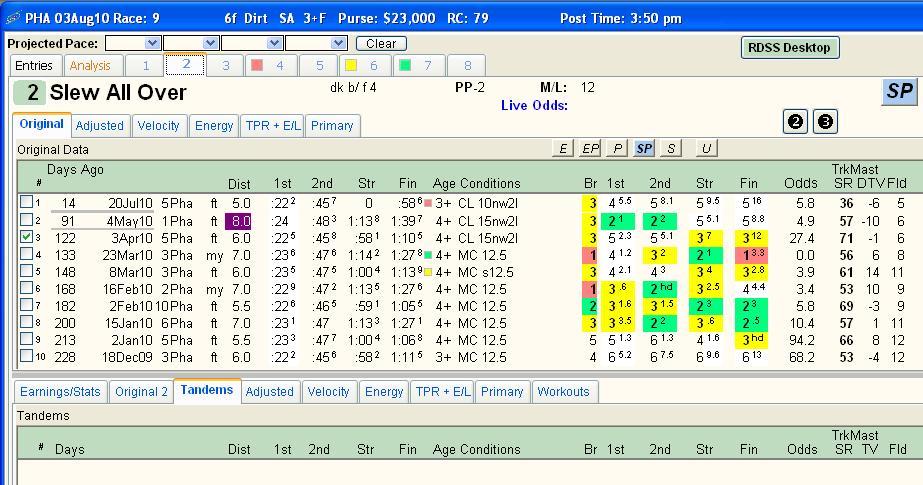Select horse tab 6 with yellow marker

coord(364,65)
